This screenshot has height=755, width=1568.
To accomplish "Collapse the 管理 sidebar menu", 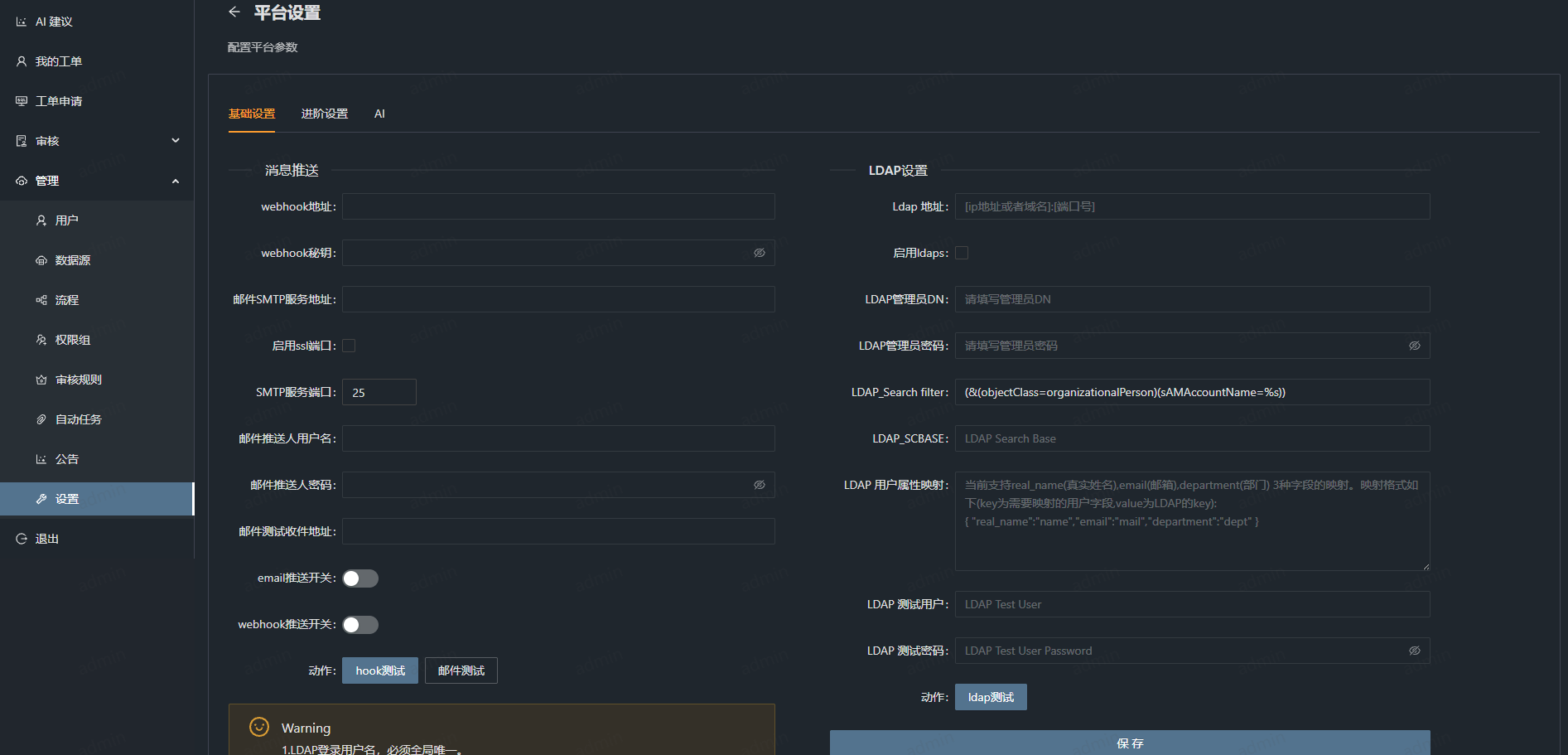I will point(176,181).
